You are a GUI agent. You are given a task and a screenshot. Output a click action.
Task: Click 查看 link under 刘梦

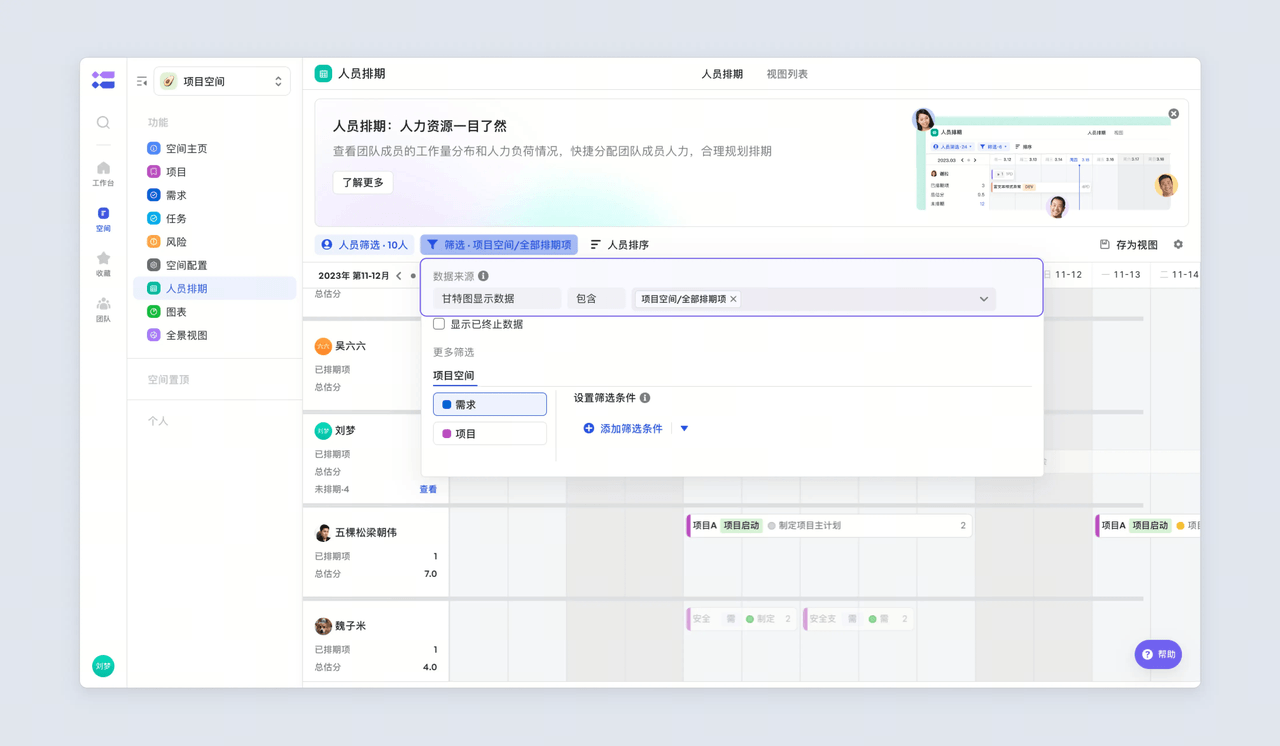pos(428,490)
